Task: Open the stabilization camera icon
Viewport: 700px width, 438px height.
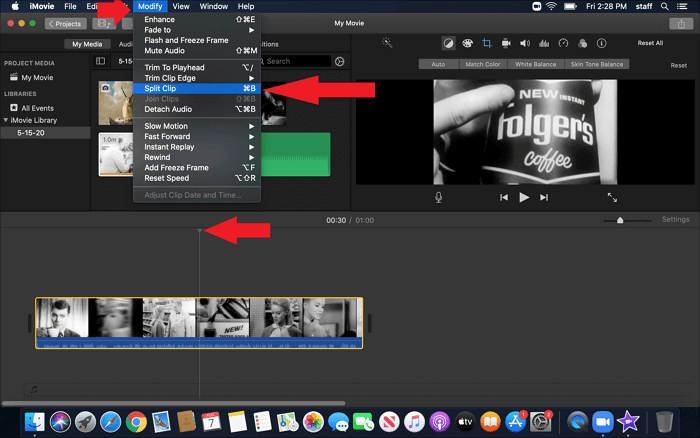Action: [506, 44]
